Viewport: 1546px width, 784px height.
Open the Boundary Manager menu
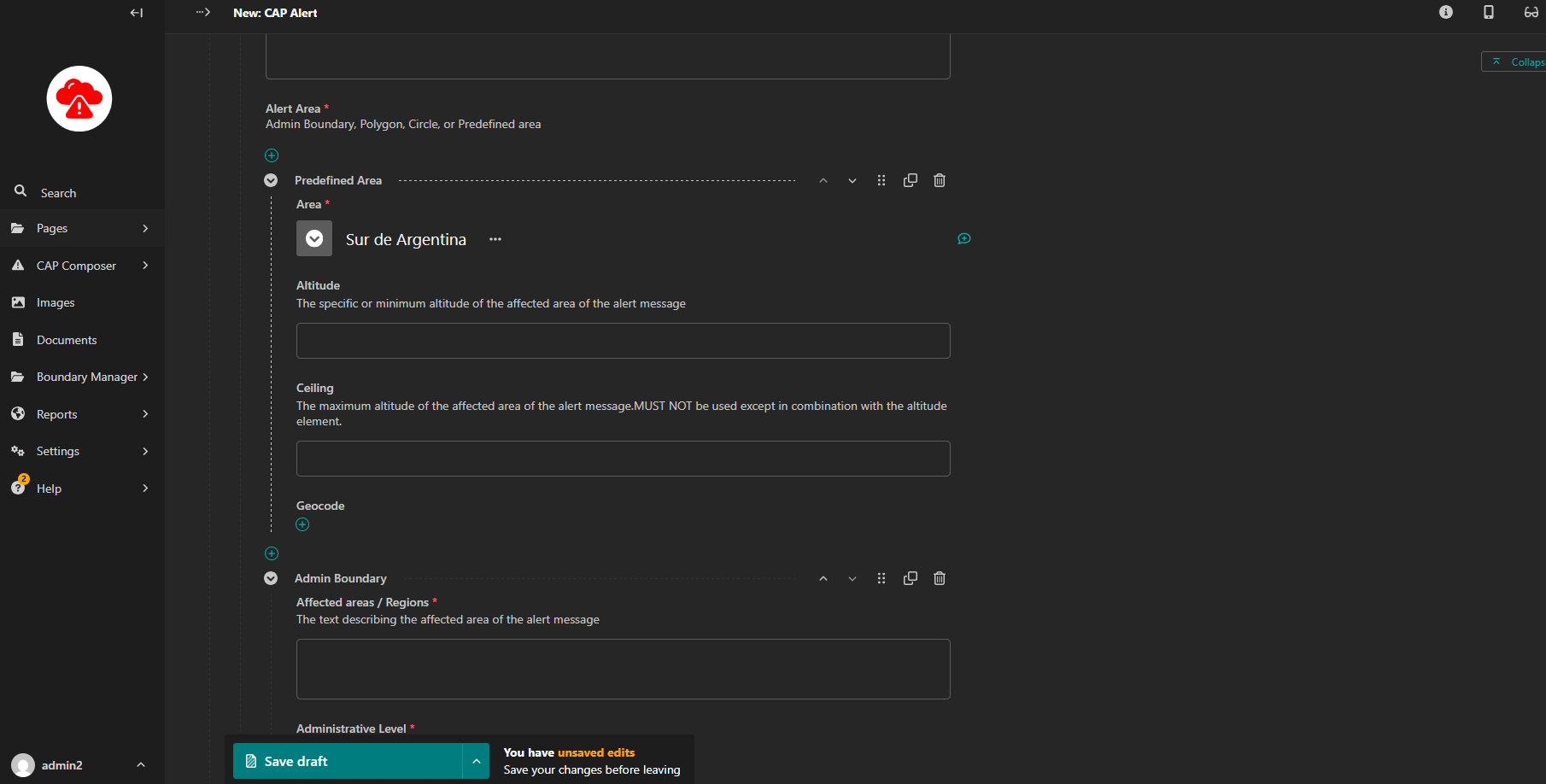click(x=82, y=377)
